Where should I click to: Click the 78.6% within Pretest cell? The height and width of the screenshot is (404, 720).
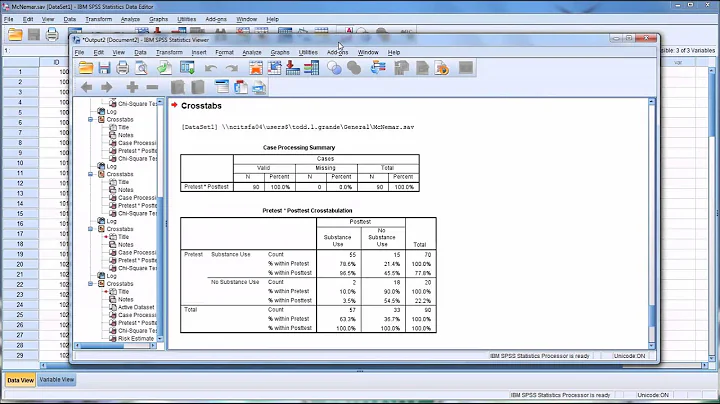(x=339, y=264)
